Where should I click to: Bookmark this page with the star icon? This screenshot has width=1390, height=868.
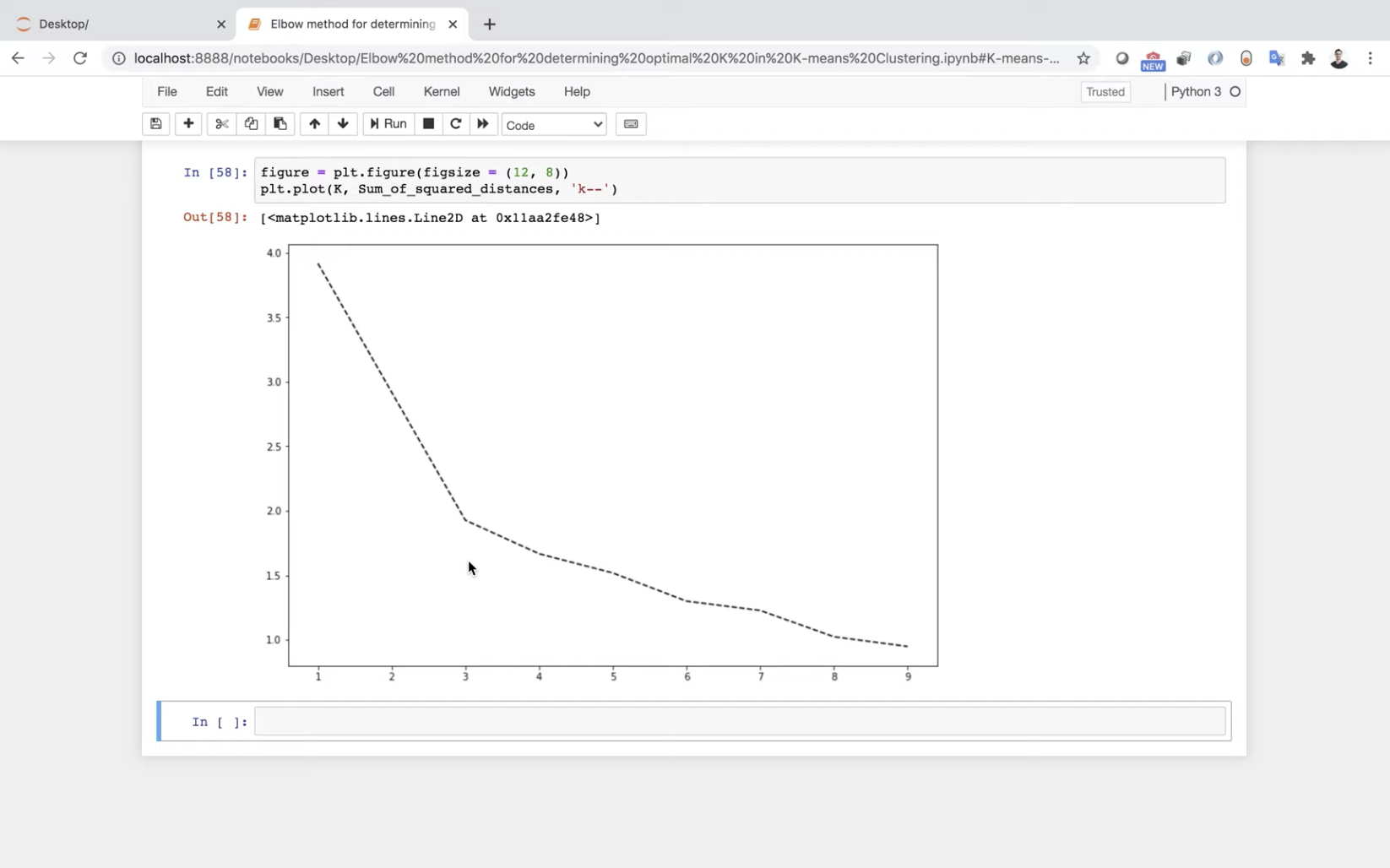point(1083,58)
